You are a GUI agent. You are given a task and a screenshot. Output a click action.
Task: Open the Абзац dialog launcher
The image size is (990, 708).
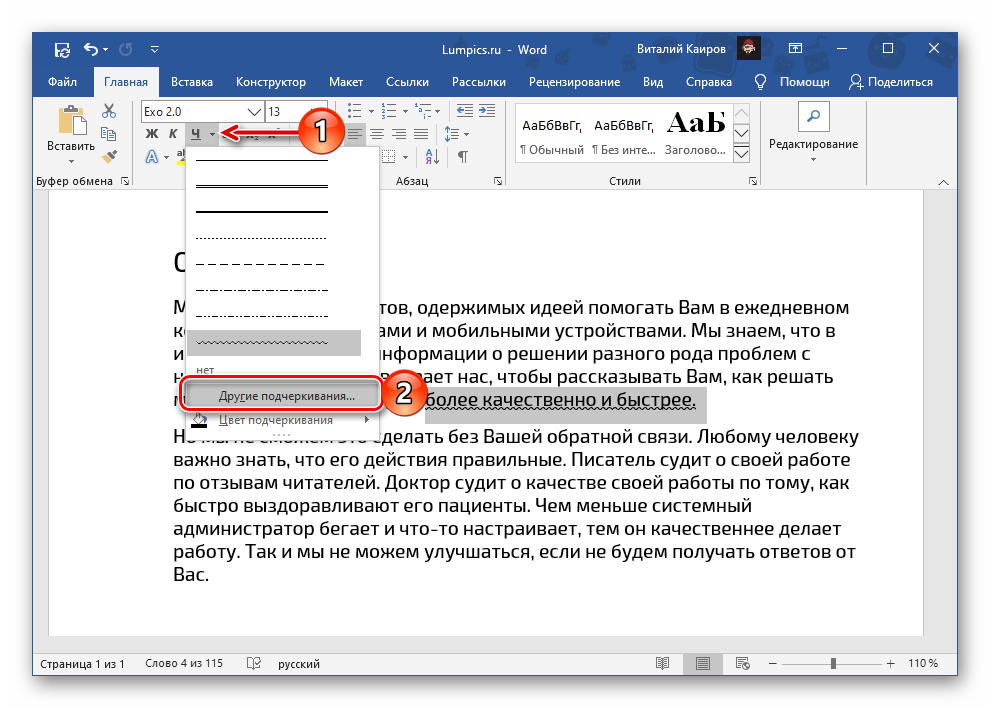[x=498, y=181]
